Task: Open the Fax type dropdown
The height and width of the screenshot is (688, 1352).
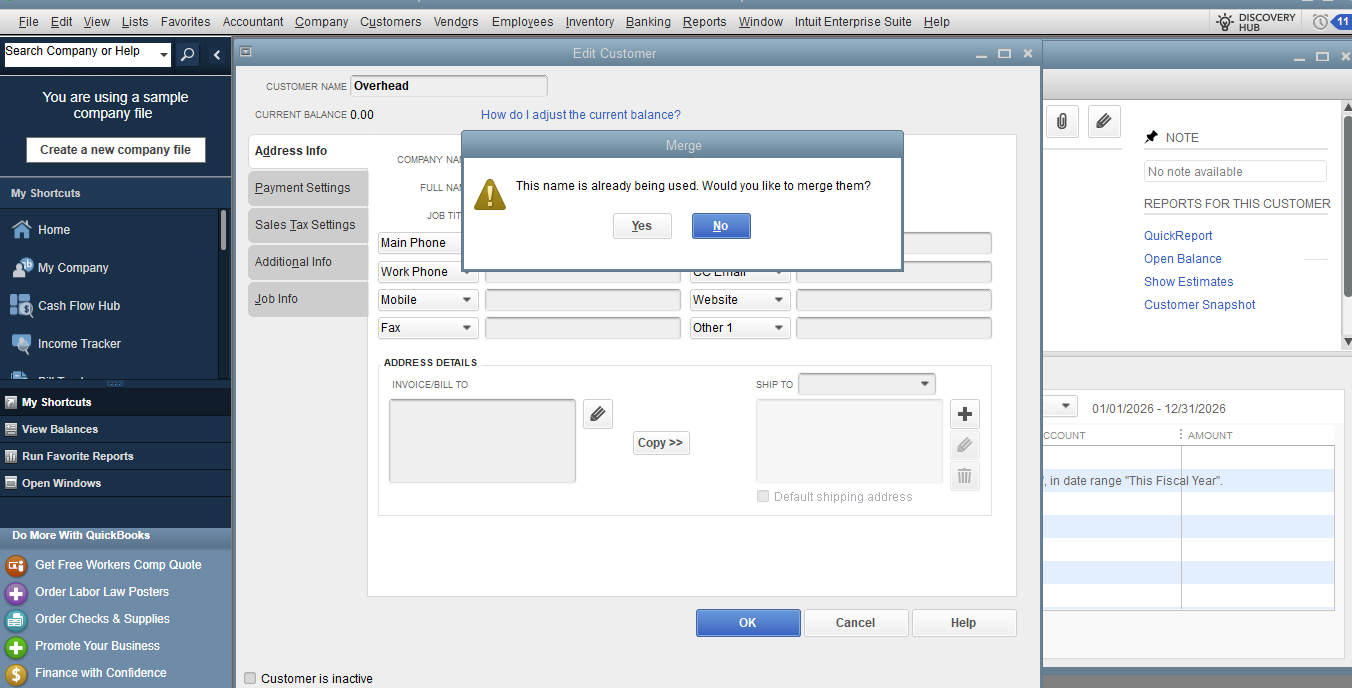Action: coord(467,328)
